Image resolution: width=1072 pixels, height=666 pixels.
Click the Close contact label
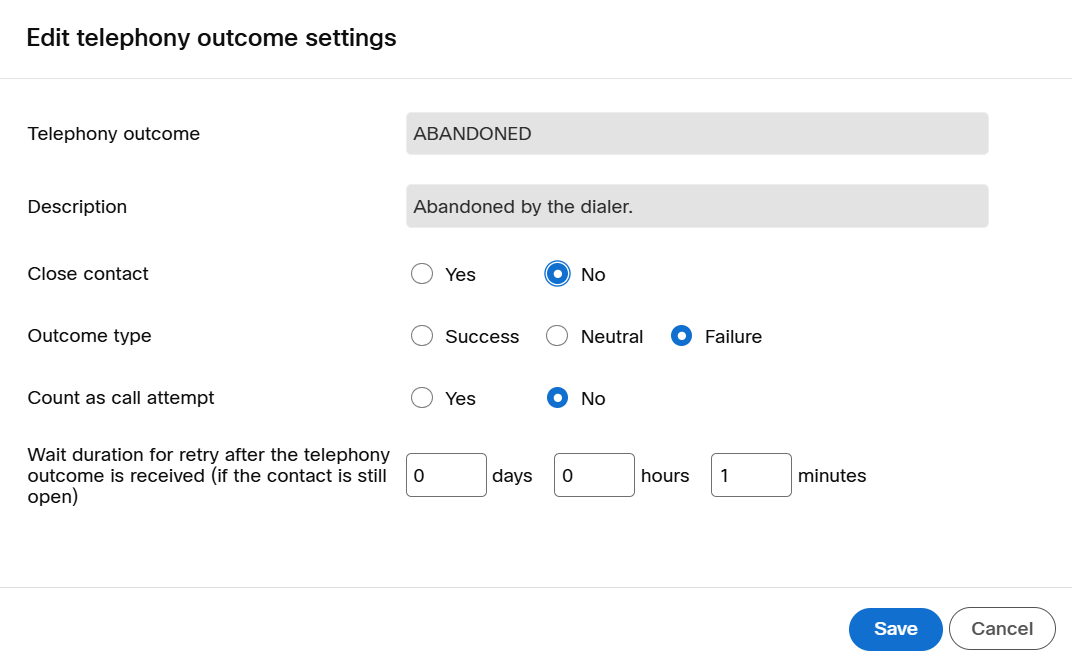coord(88,274)
